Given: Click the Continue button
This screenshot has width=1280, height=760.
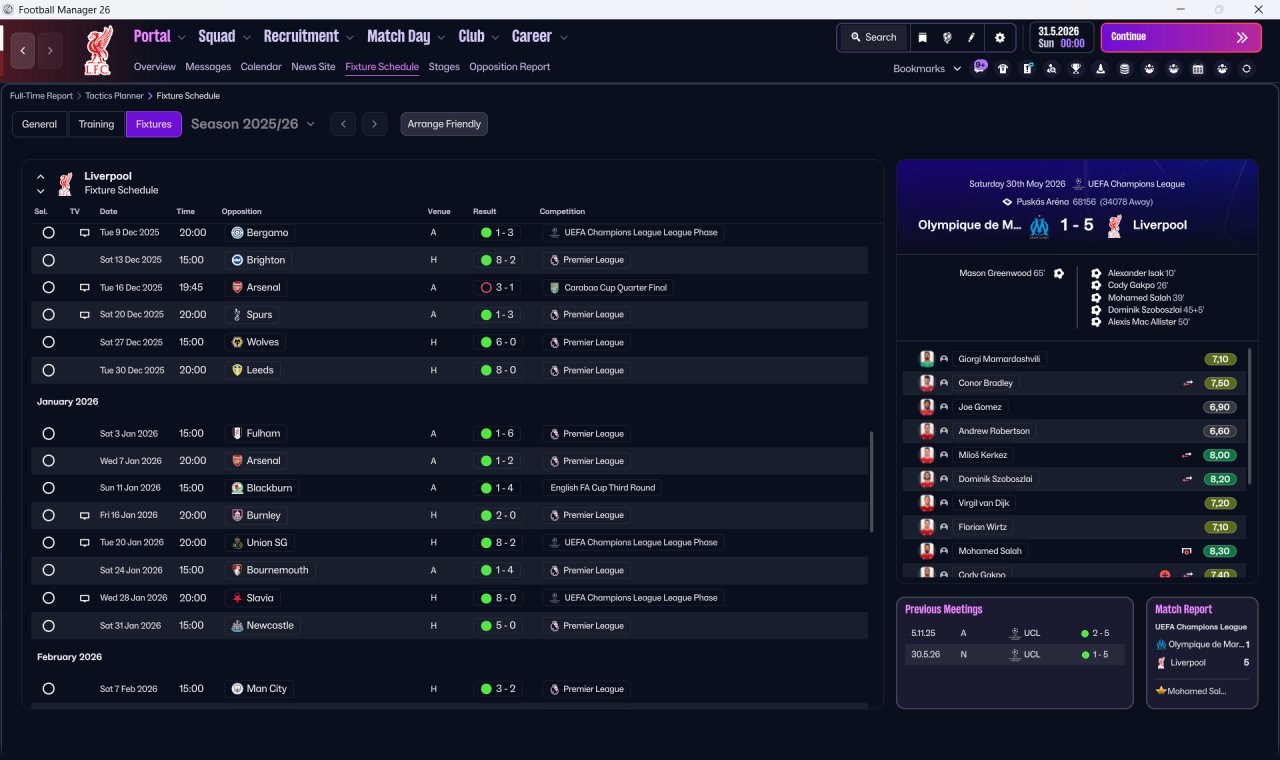Looking at the screenshot, I should tap(1181, 37).
